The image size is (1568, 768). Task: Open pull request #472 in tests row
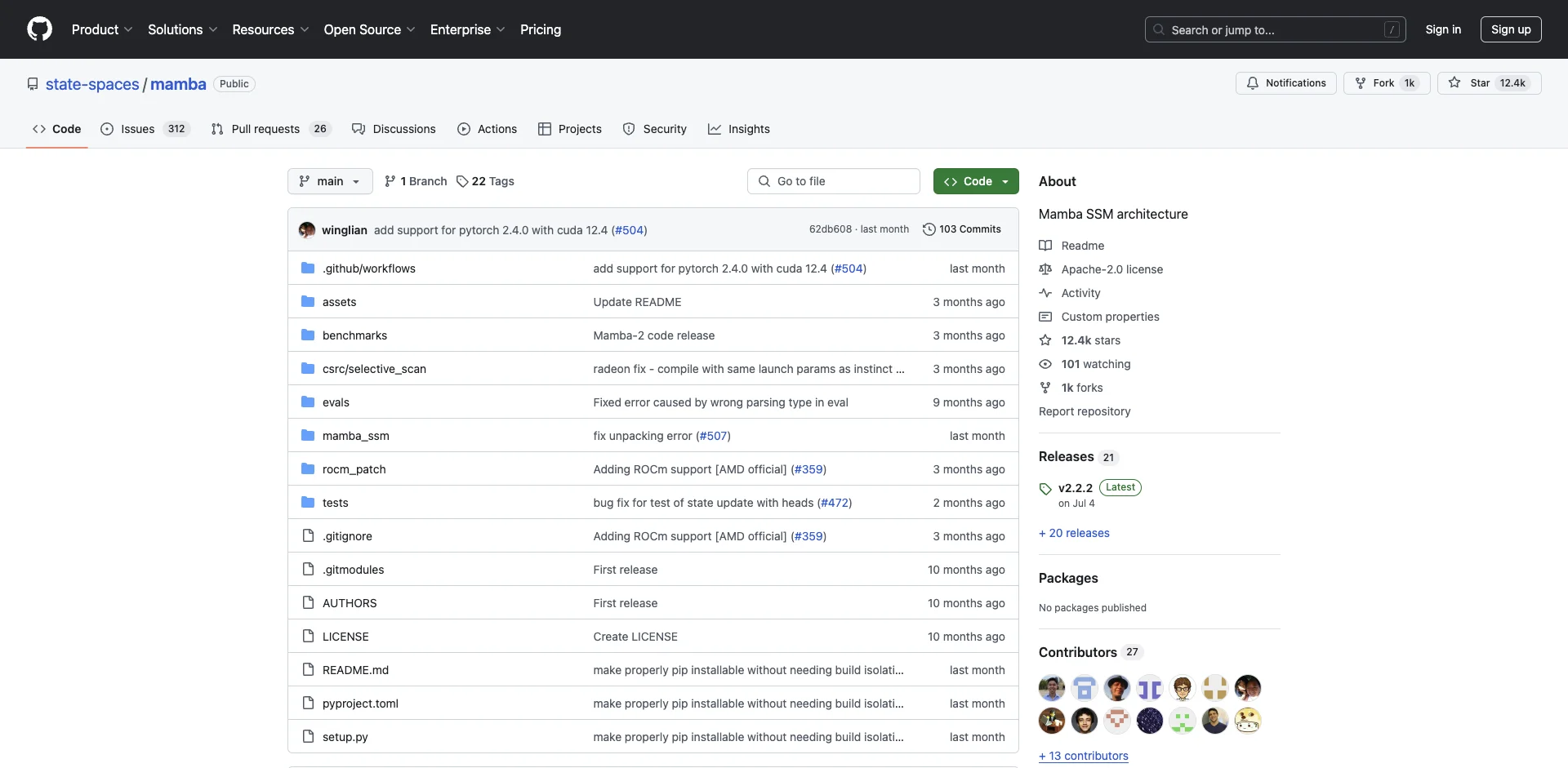tap(835, 503)
